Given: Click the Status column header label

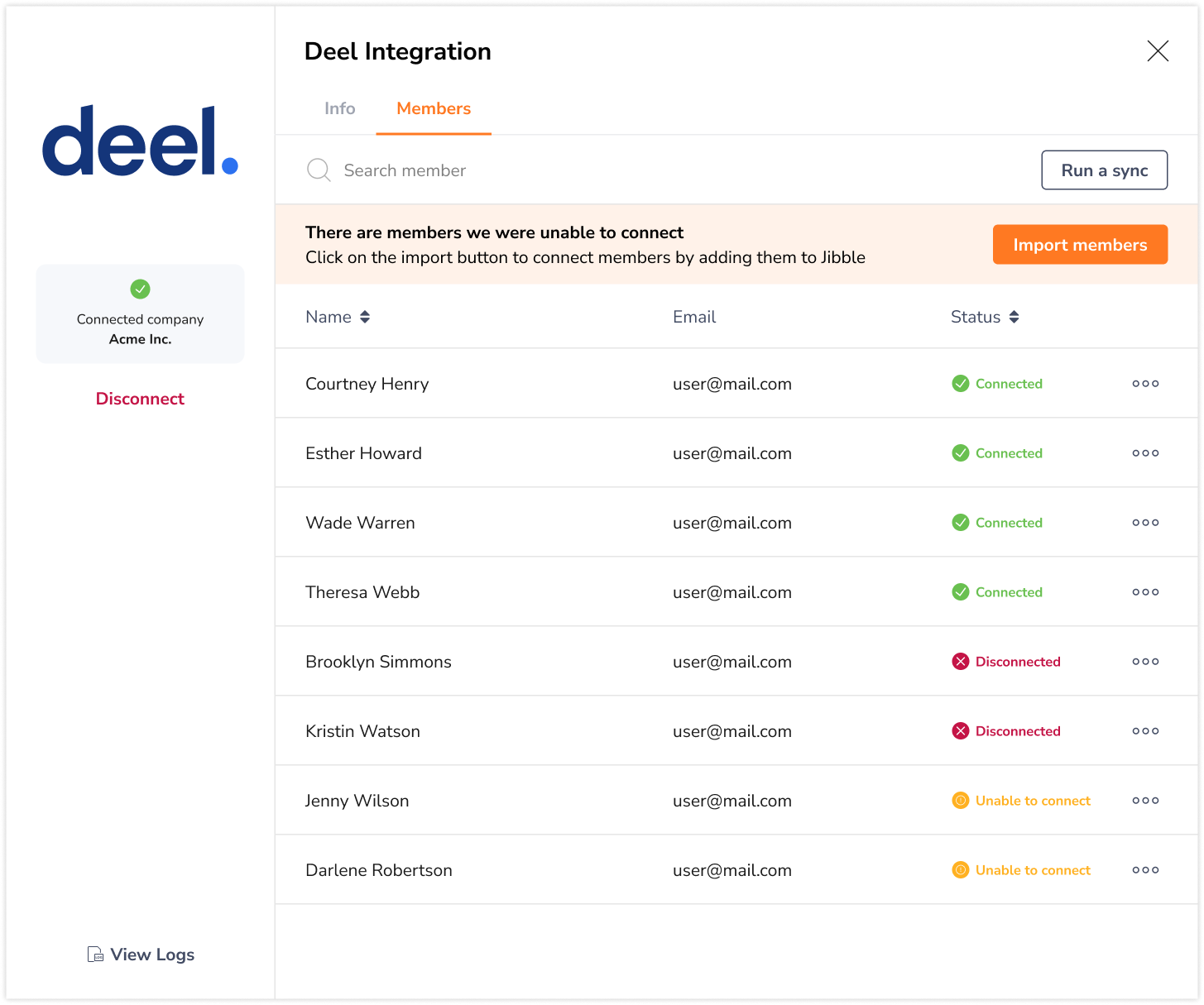Looking at the screenshot, I should (x=976, y=317).
